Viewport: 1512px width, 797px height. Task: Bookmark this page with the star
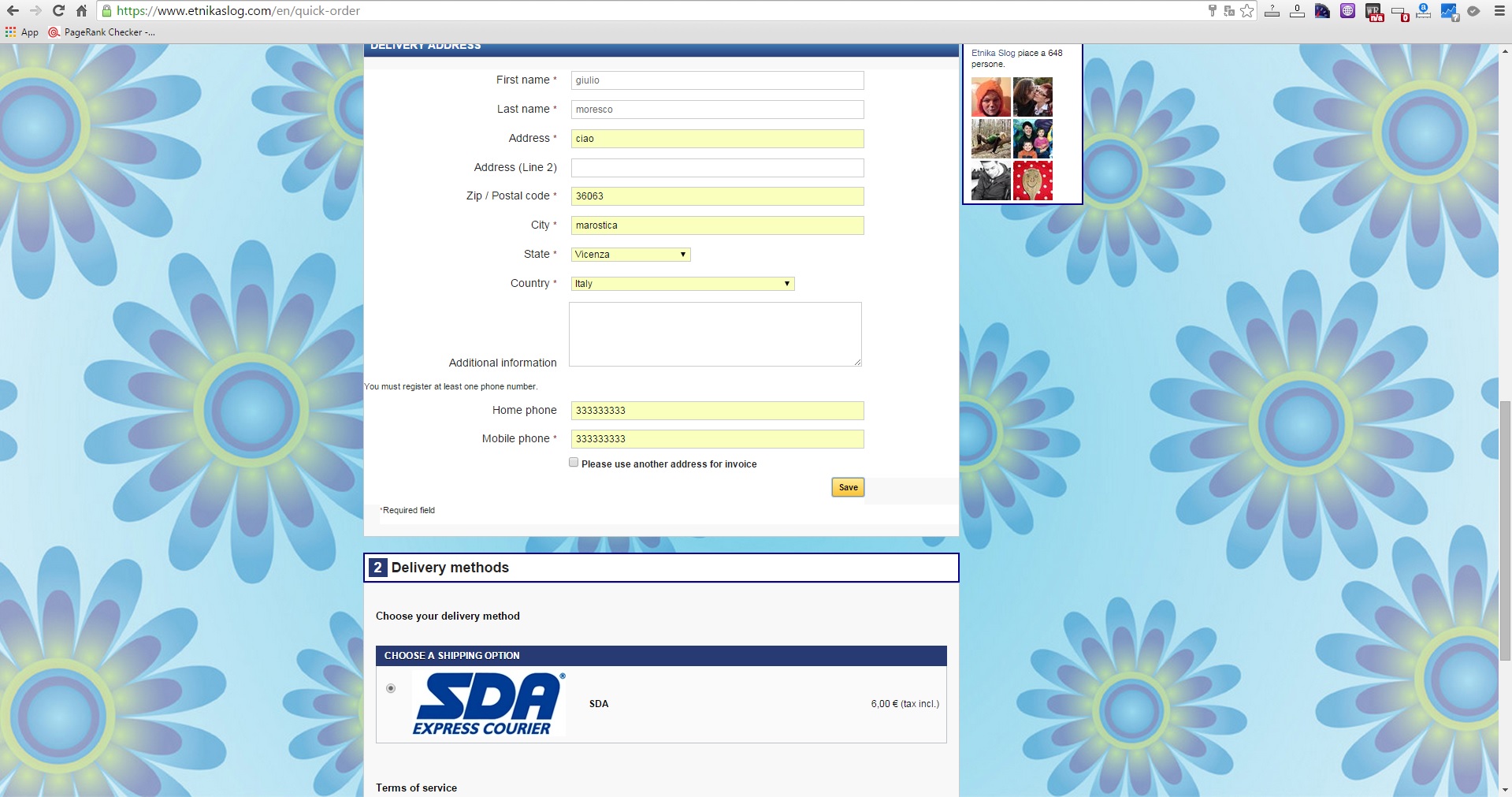1247,11
